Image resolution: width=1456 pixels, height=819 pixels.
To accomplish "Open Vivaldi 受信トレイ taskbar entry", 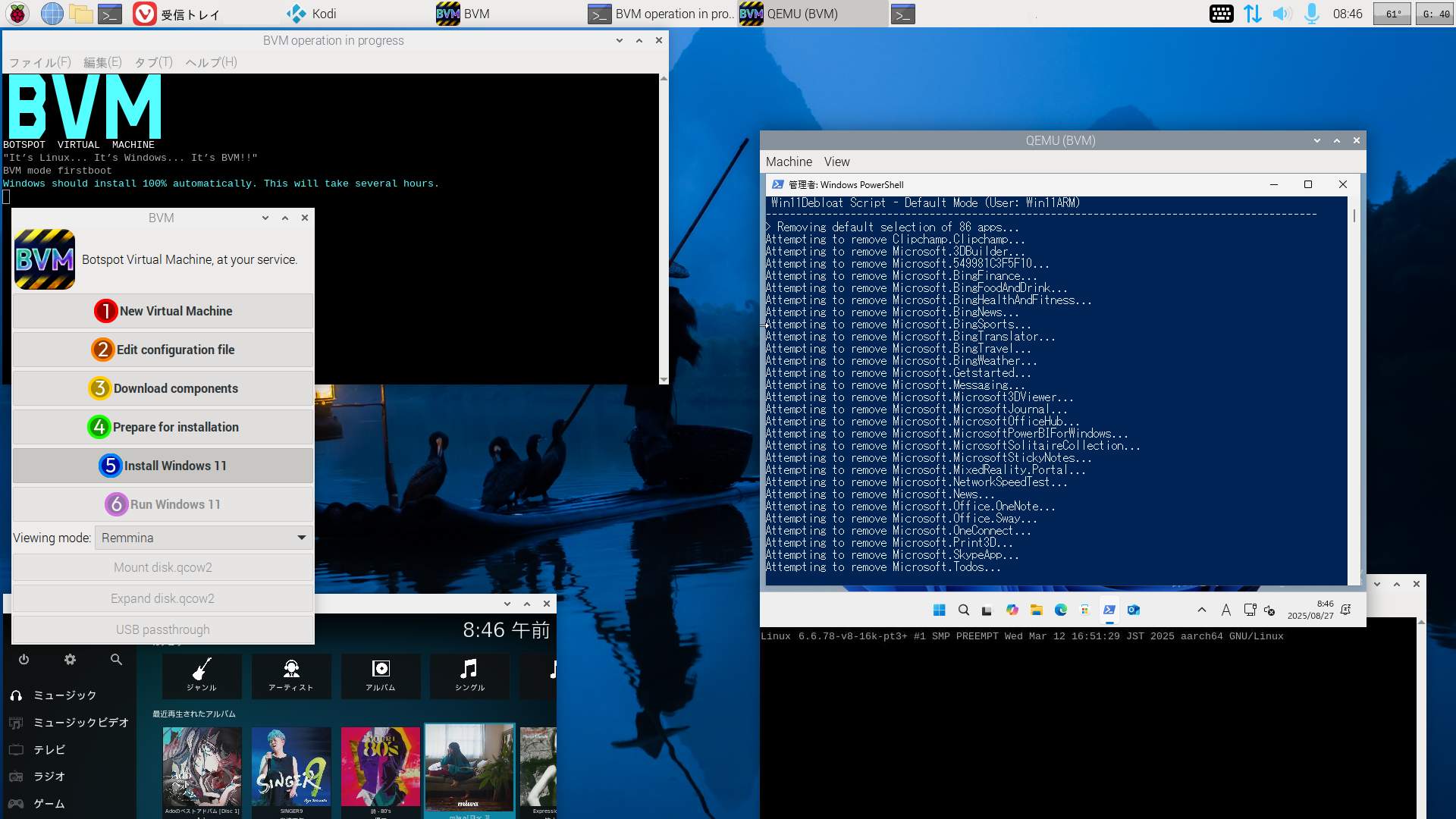I will pos(176,14).
